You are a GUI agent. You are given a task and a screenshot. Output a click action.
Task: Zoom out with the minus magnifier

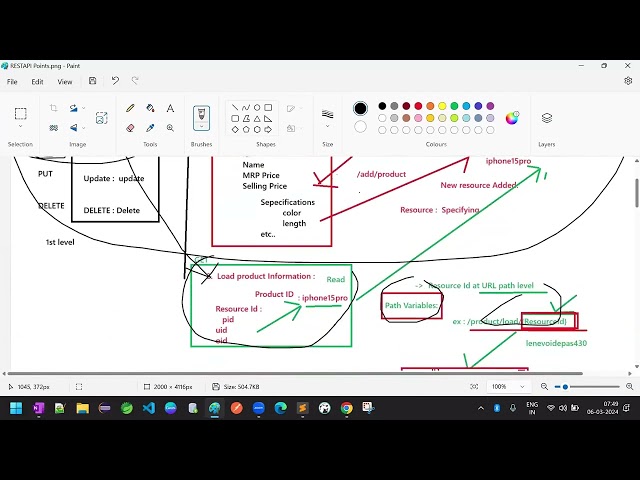point(544,386)
